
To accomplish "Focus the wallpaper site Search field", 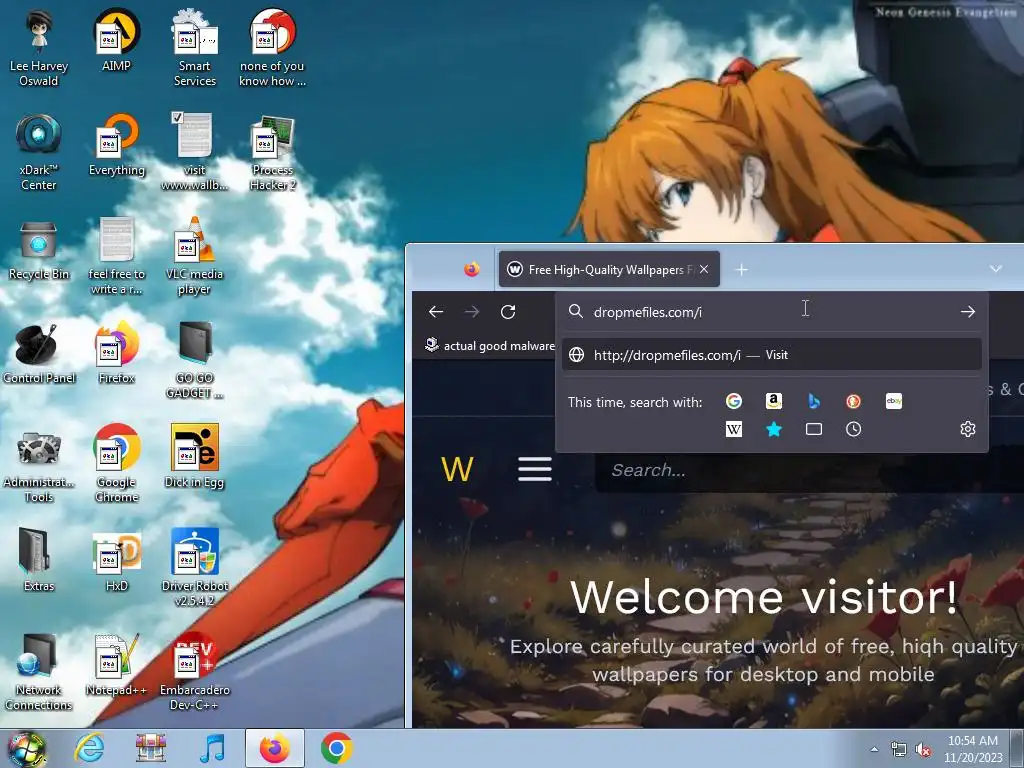I will point(810,470).
